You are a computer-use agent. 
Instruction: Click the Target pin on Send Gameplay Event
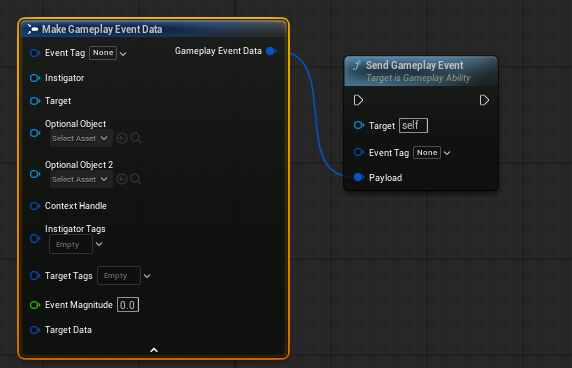pos(359,125)
